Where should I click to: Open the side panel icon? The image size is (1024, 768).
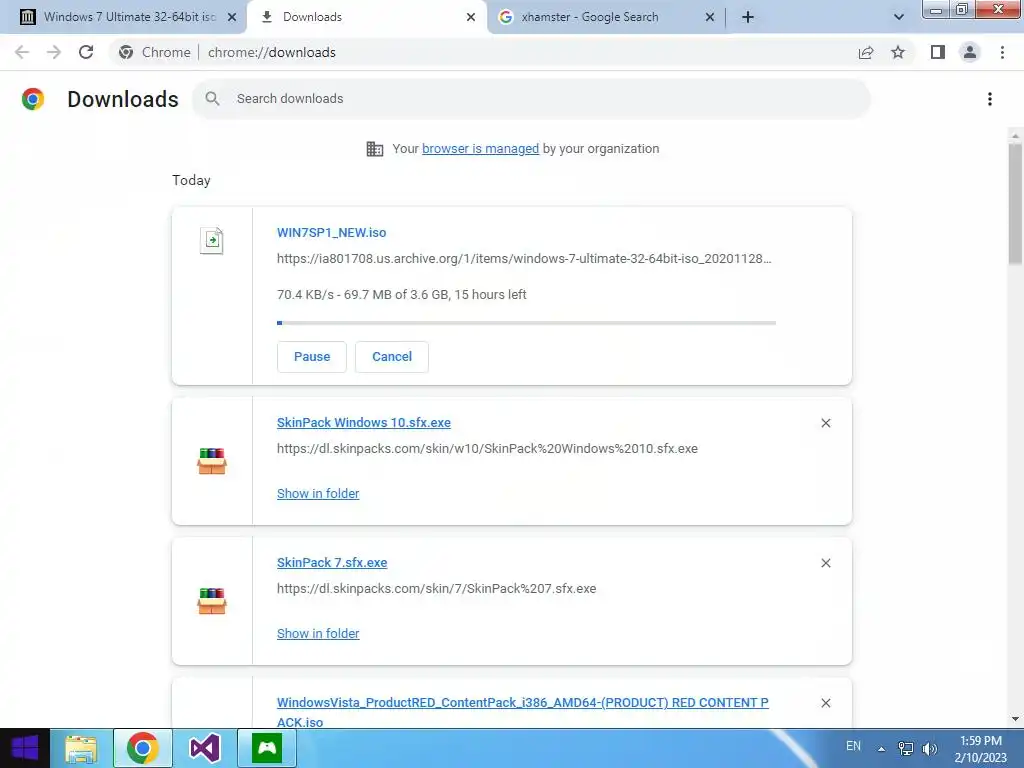938,52
